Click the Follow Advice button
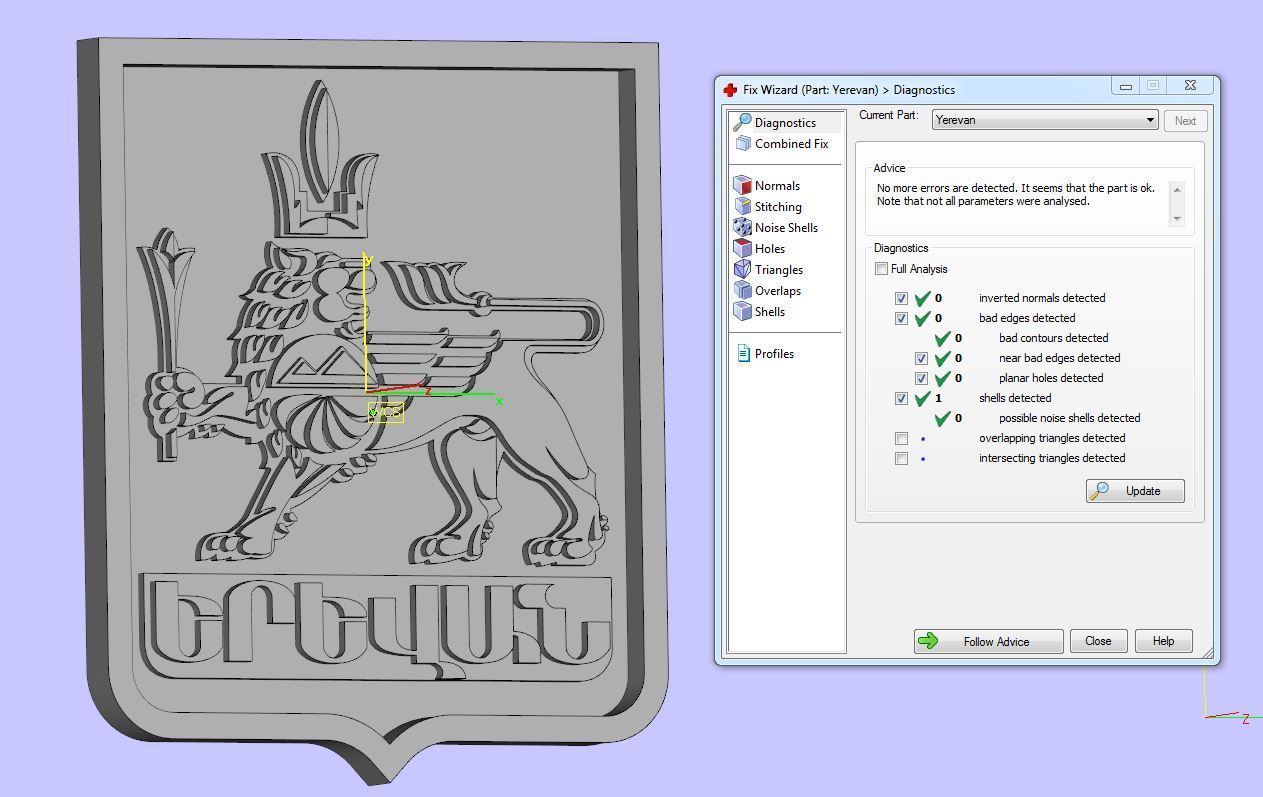The image size is (1263, 797). (988, 641)
